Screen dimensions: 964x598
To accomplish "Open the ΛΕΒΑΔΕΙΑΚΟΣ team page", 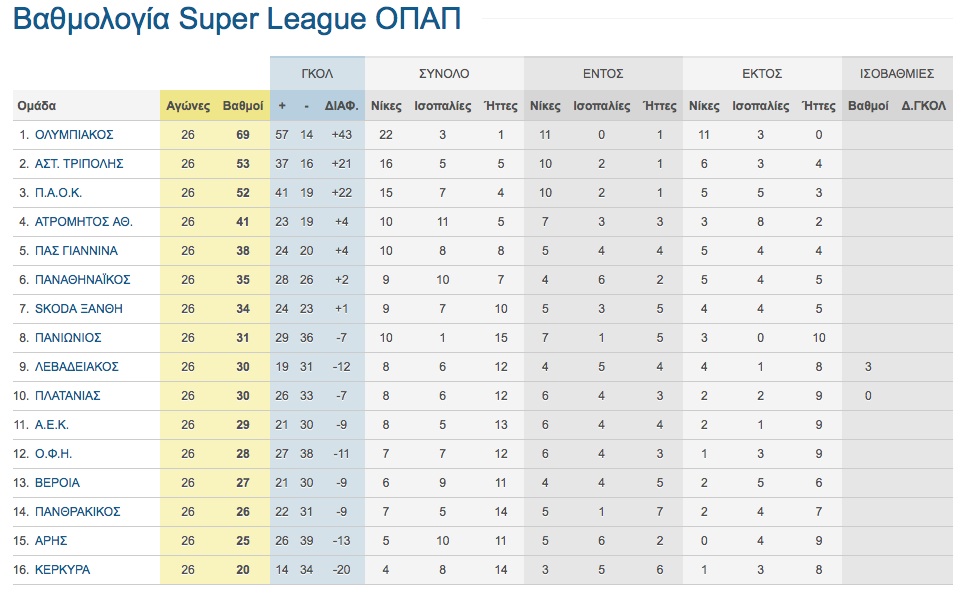I will coord(76,366).
